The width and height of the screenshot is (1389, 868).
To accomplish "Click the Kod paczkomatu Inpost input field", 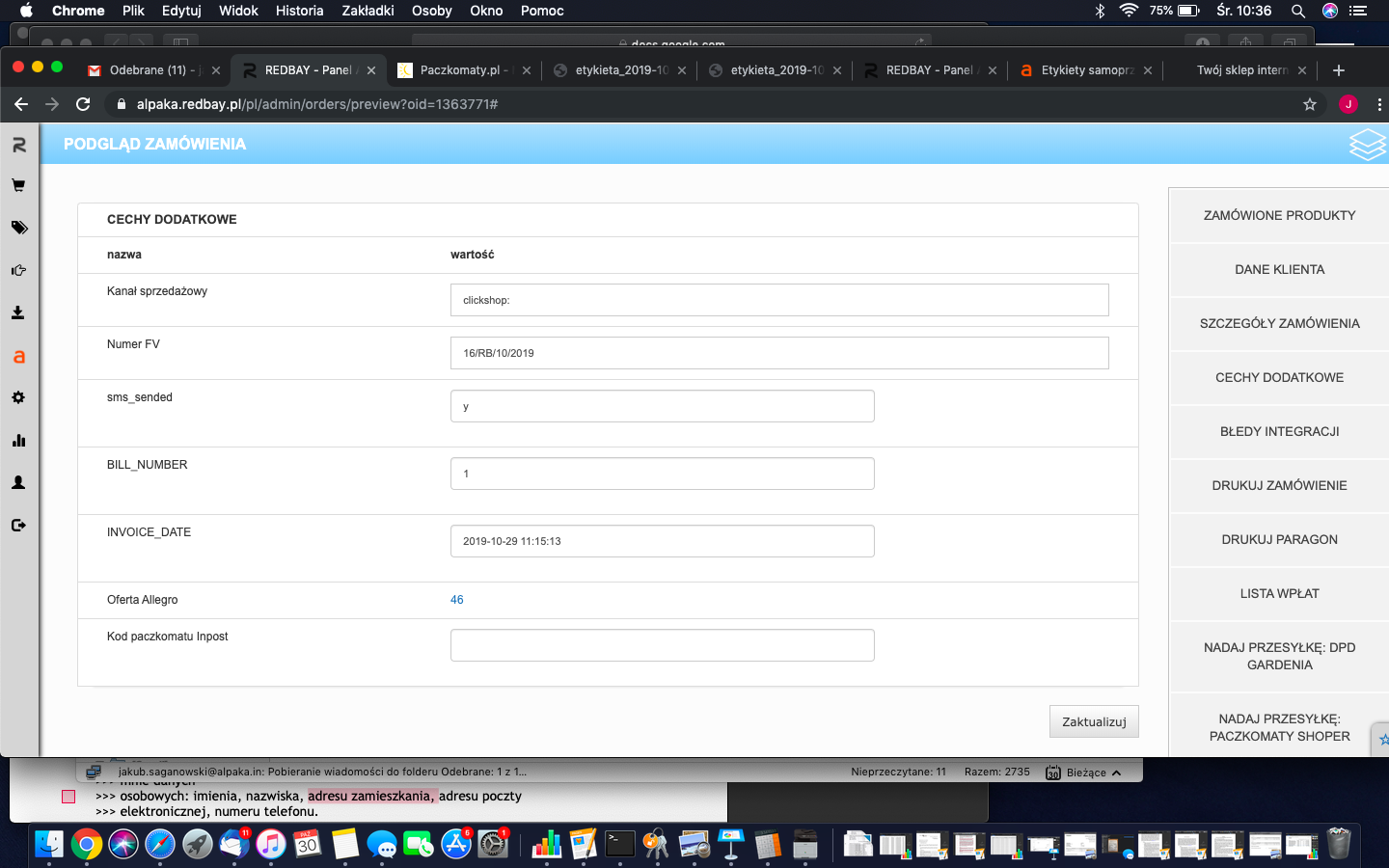I will tap(662, 645).
